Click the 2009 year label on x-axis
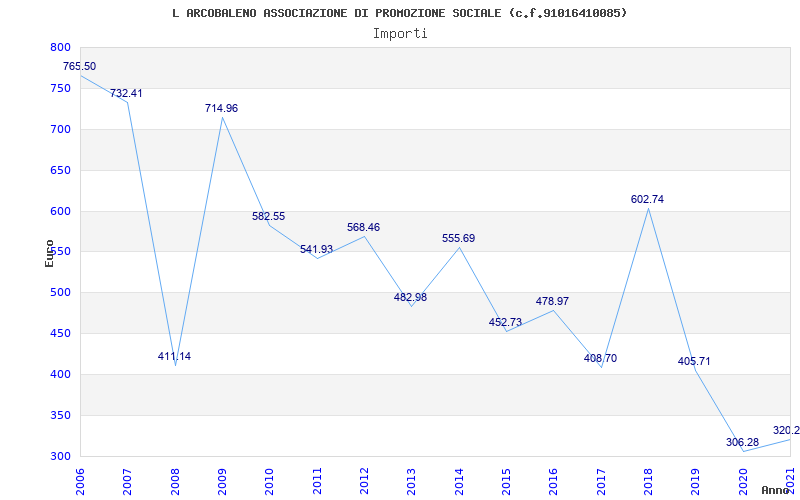Screen dimensions: 800x500 point(222,482)
